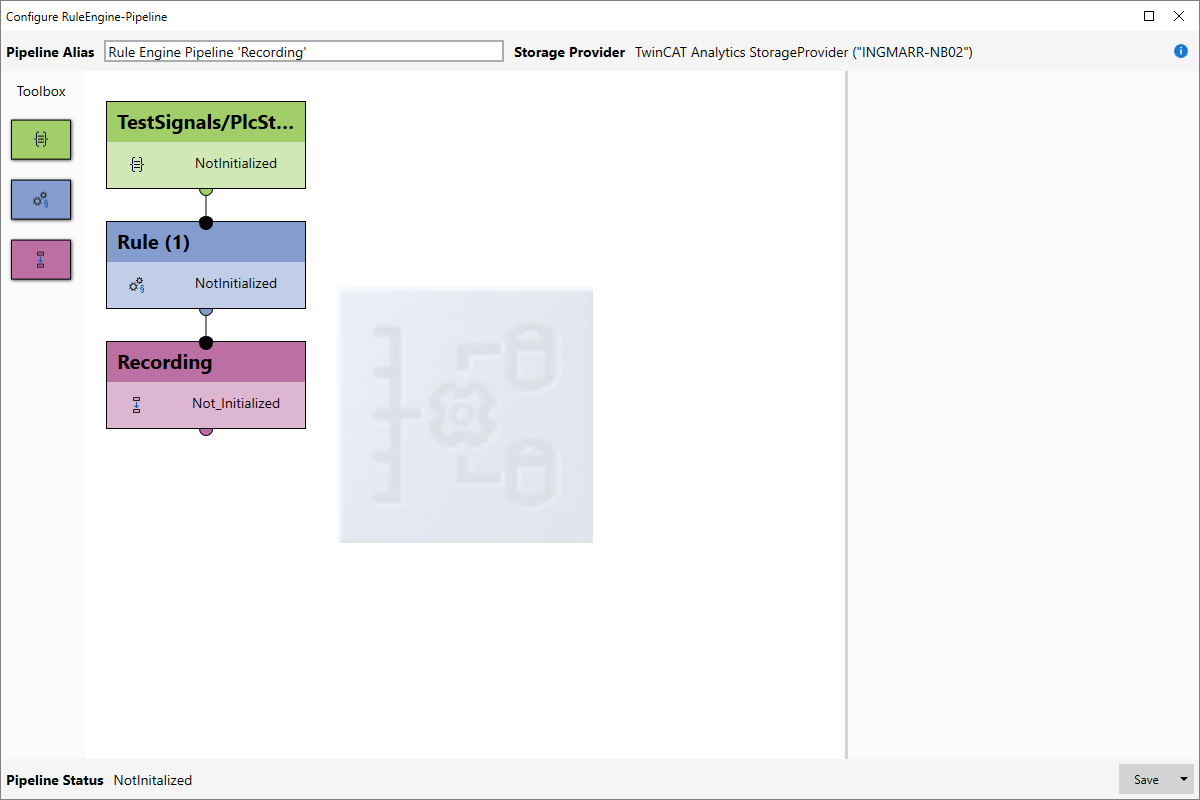Click the Storage Provider label
Screen dimensions: 1200x800
coord(570,52)
